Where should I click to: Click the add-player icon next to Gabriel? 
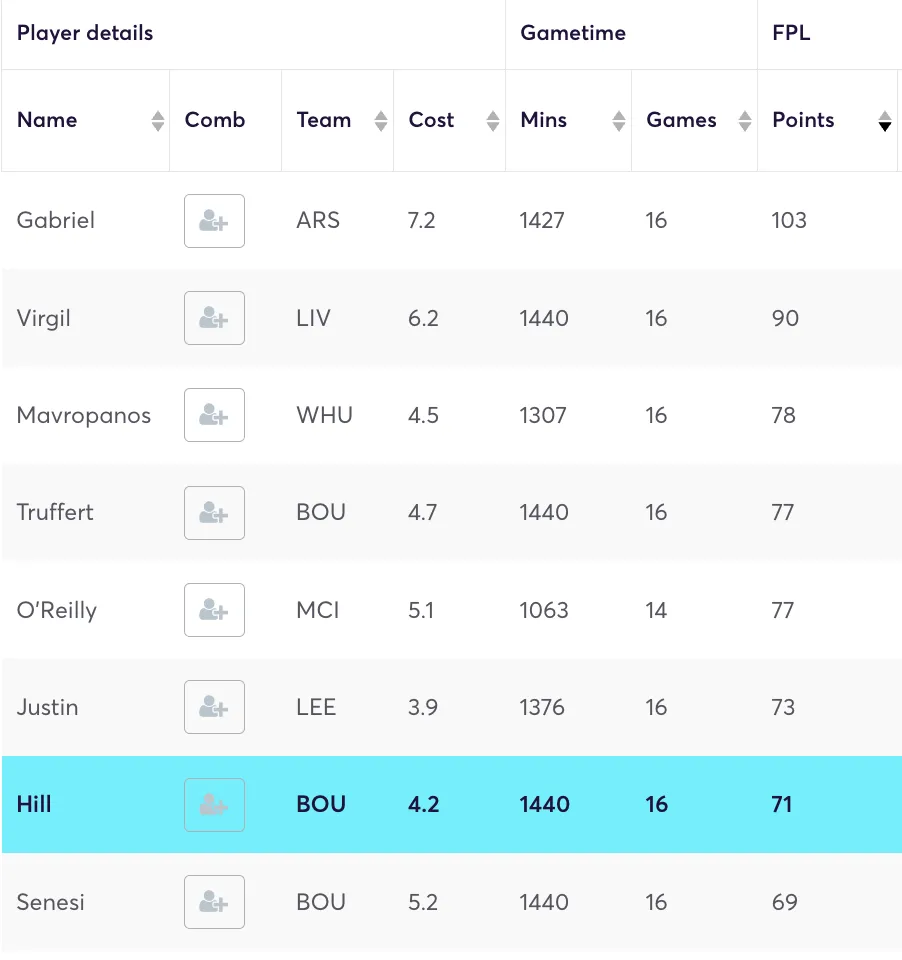click(214, 221)
